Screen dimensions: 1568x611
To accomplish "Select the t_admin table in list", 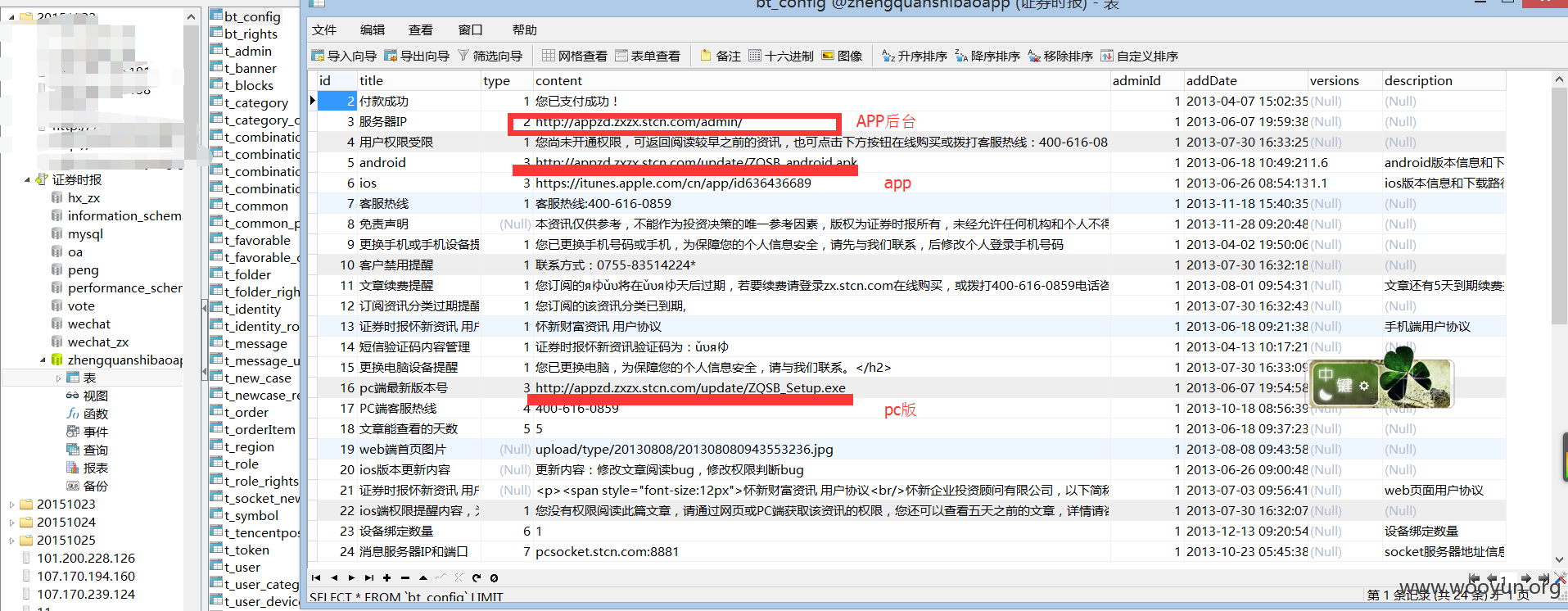I will point(242,51).
